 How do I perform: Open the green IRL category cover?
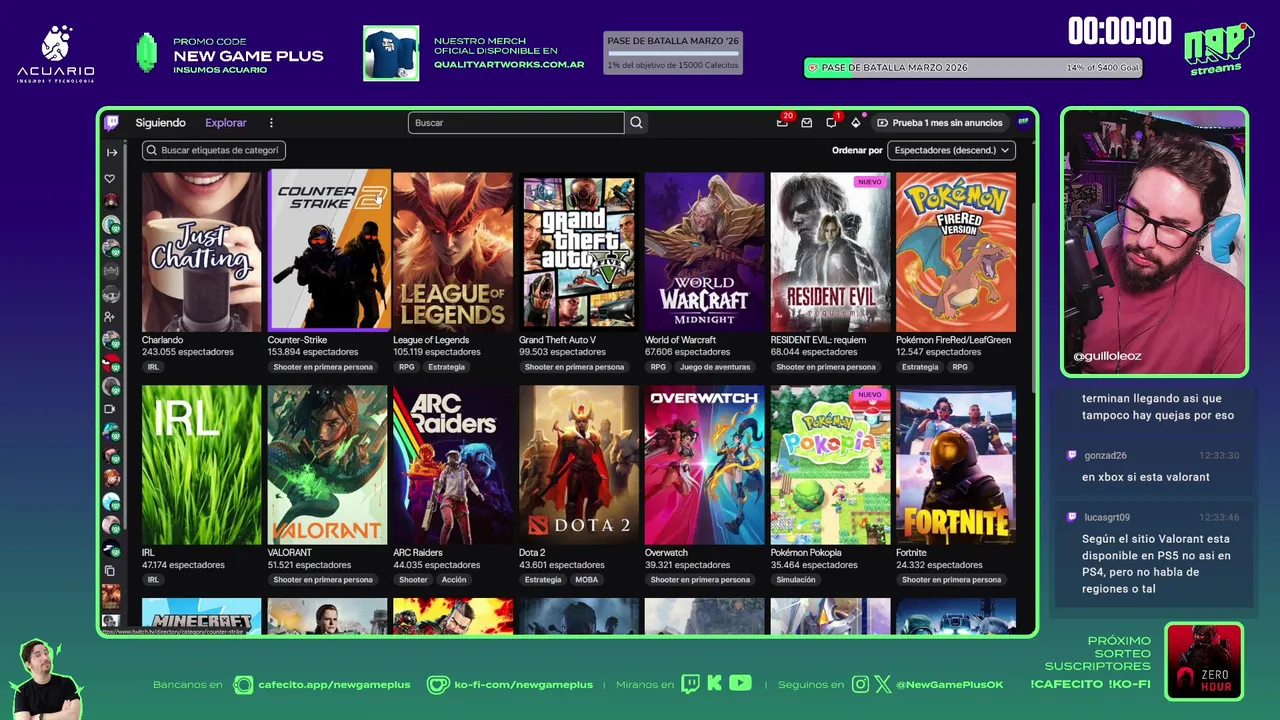pos(201,465)
